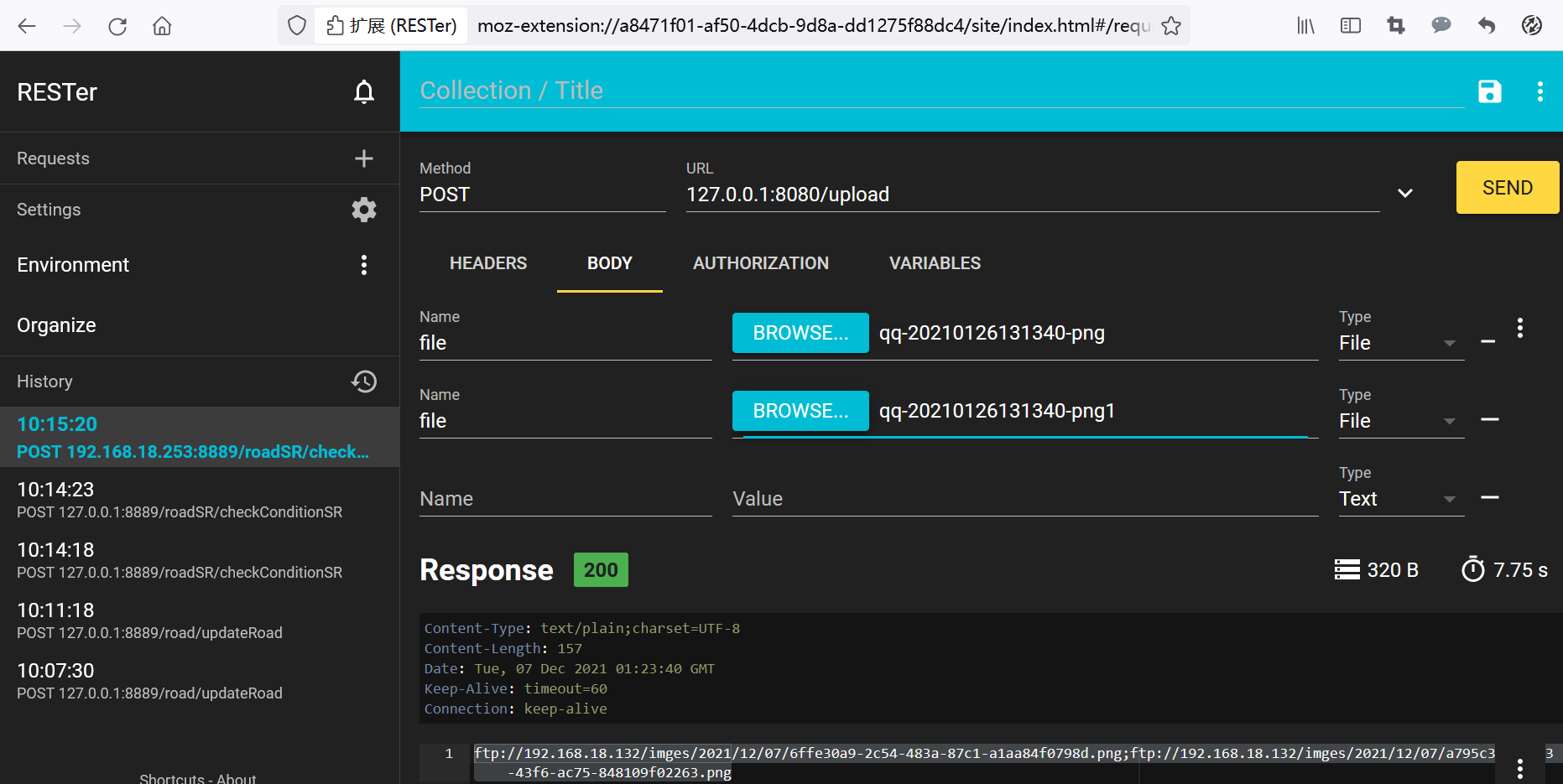Bookmark this page with star icon

click(1171, 26)
